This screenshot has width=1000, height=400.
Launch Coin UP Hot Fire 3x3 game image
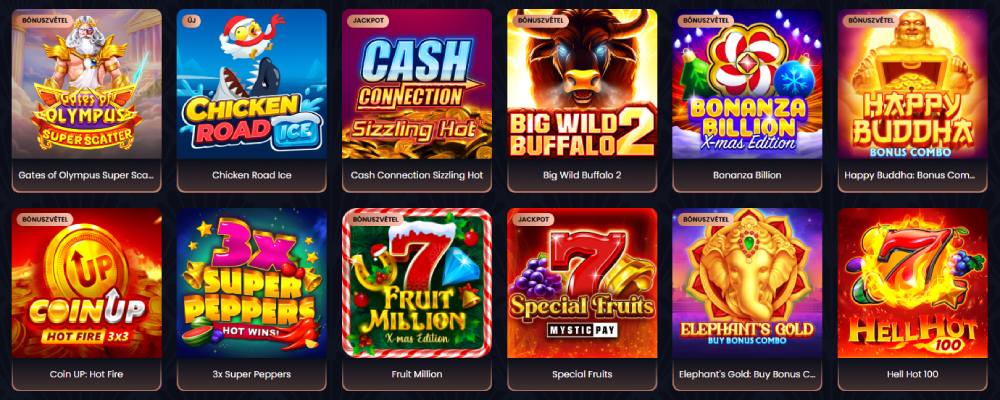pyautogui.click(x=87, y=283)
